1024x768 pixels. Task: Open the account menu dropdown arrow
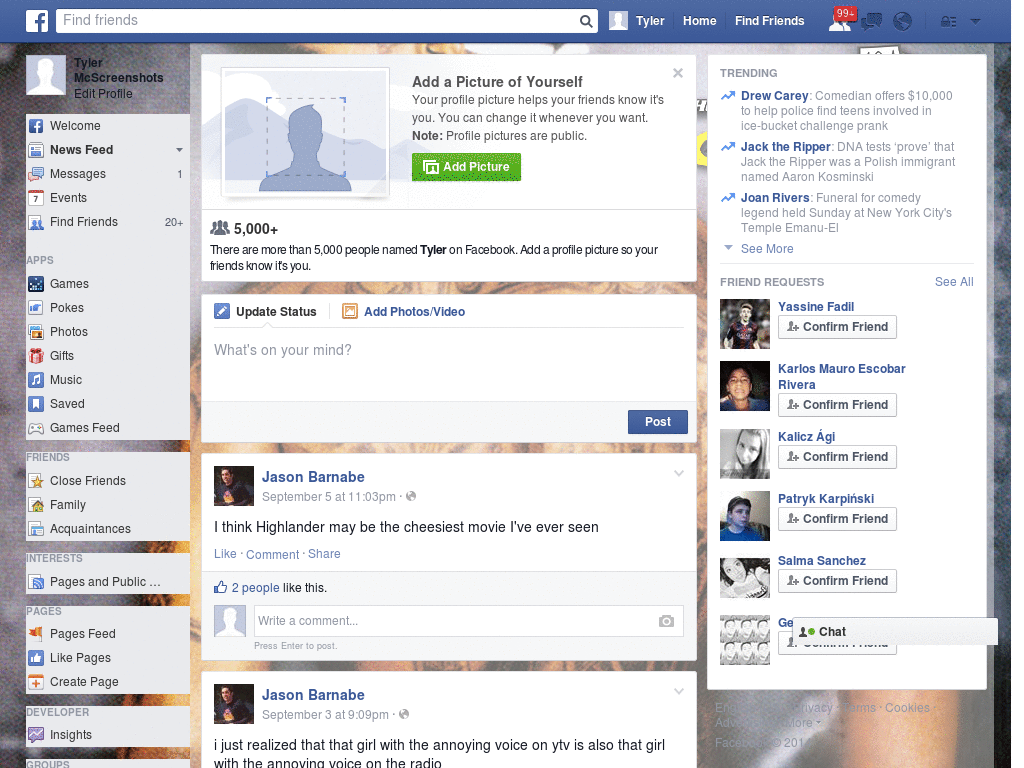coord(975,22)
